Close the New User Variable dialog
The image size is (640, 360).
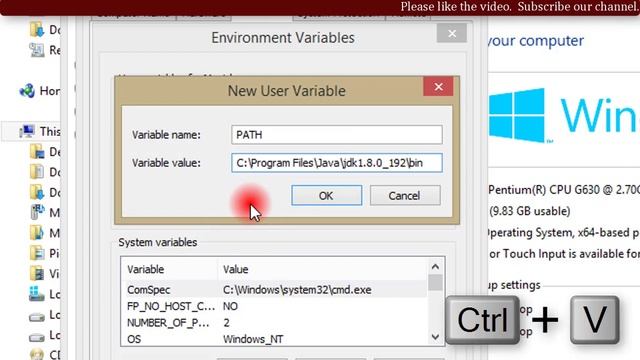[438, 87]
